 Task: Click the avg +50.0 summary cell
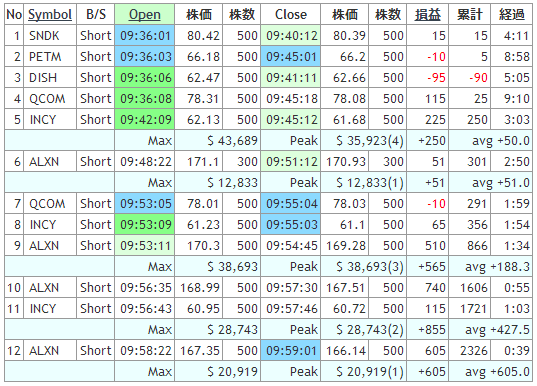point(491,140)
